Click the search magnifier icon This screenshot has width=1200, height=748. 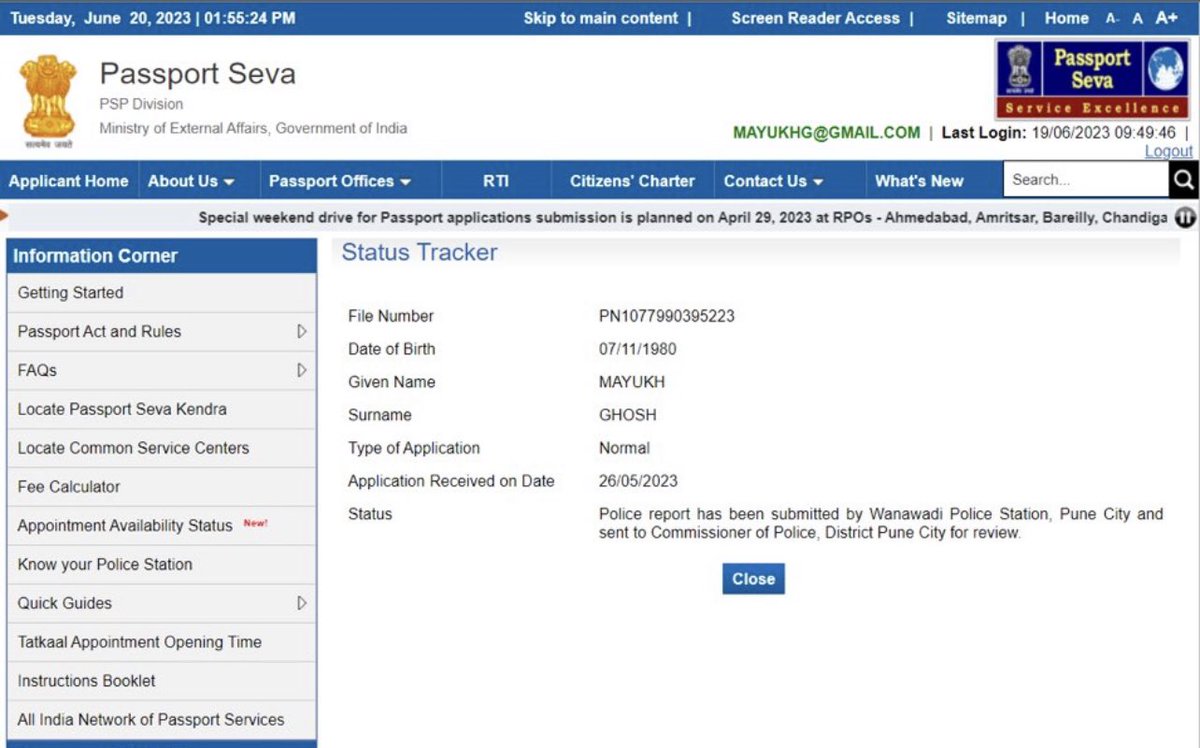point(1184,180)
